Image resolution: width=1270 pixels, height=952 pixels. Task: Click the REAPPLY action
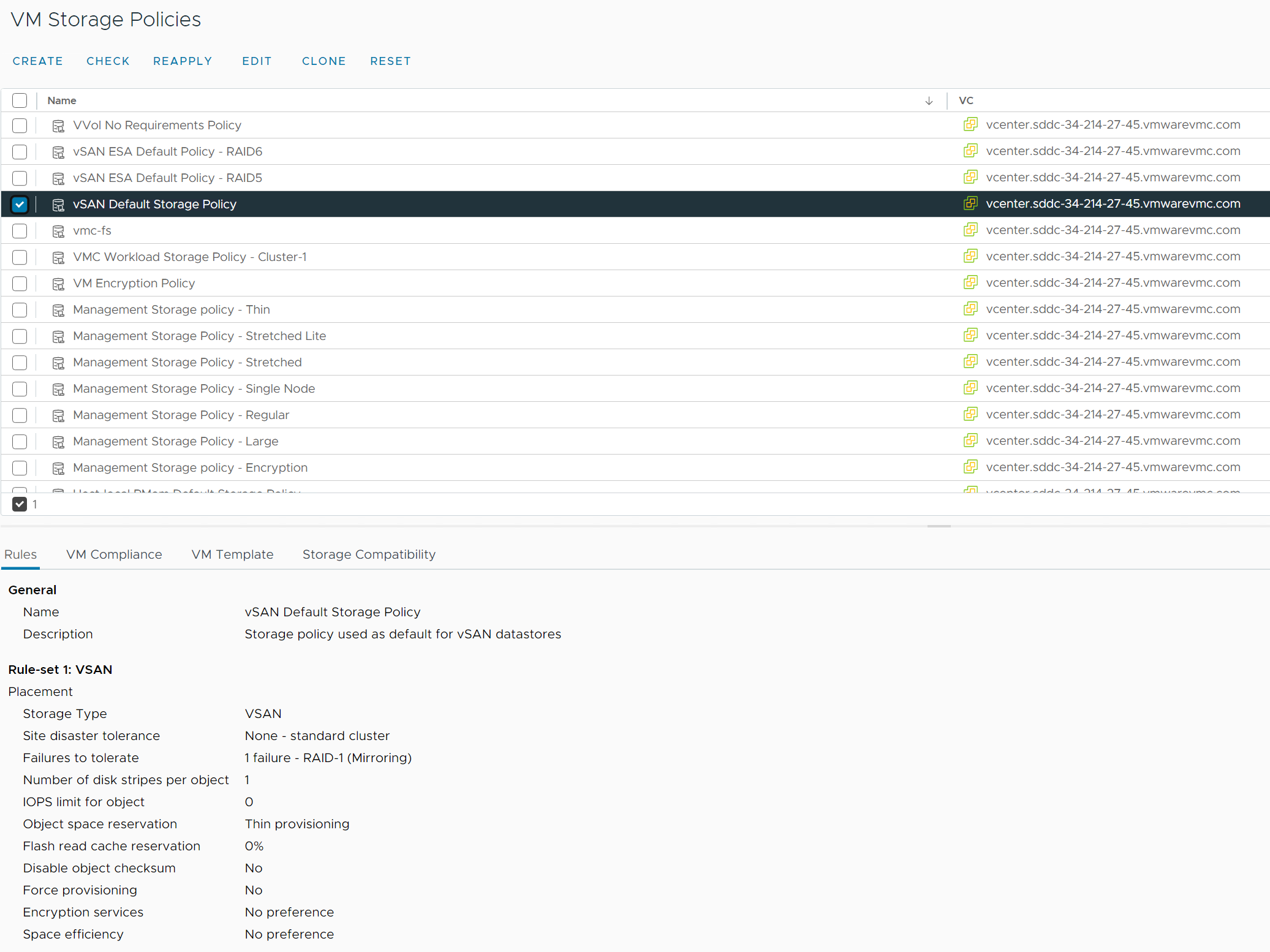183,61
